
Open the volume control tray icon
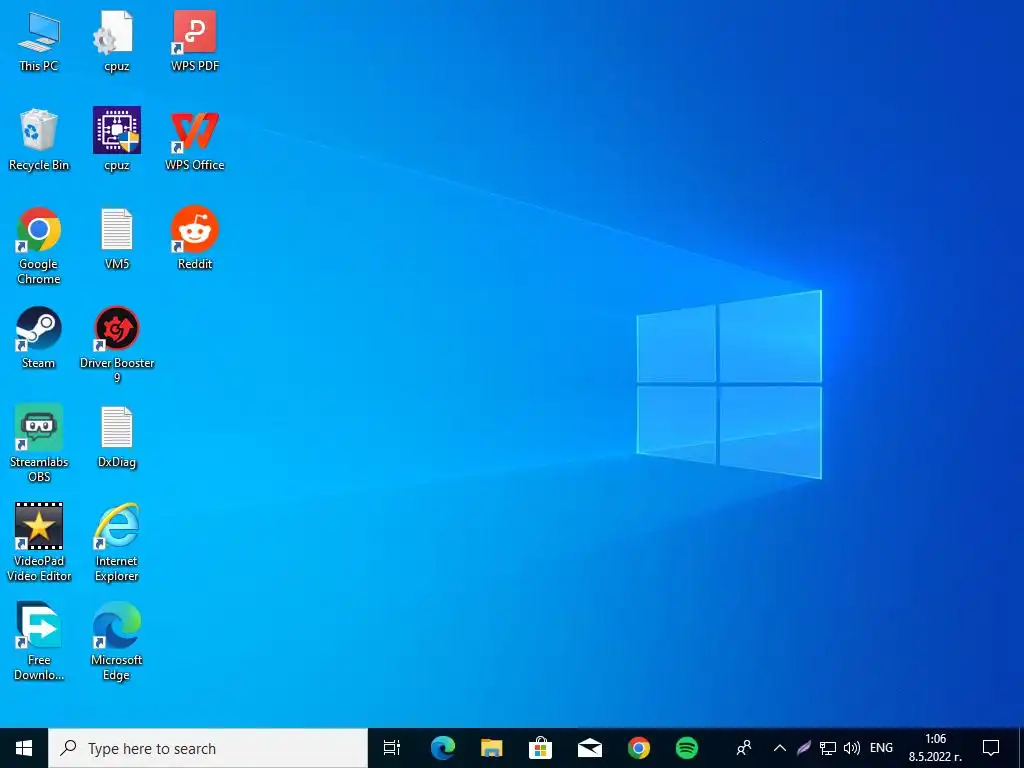coord(852,748)
